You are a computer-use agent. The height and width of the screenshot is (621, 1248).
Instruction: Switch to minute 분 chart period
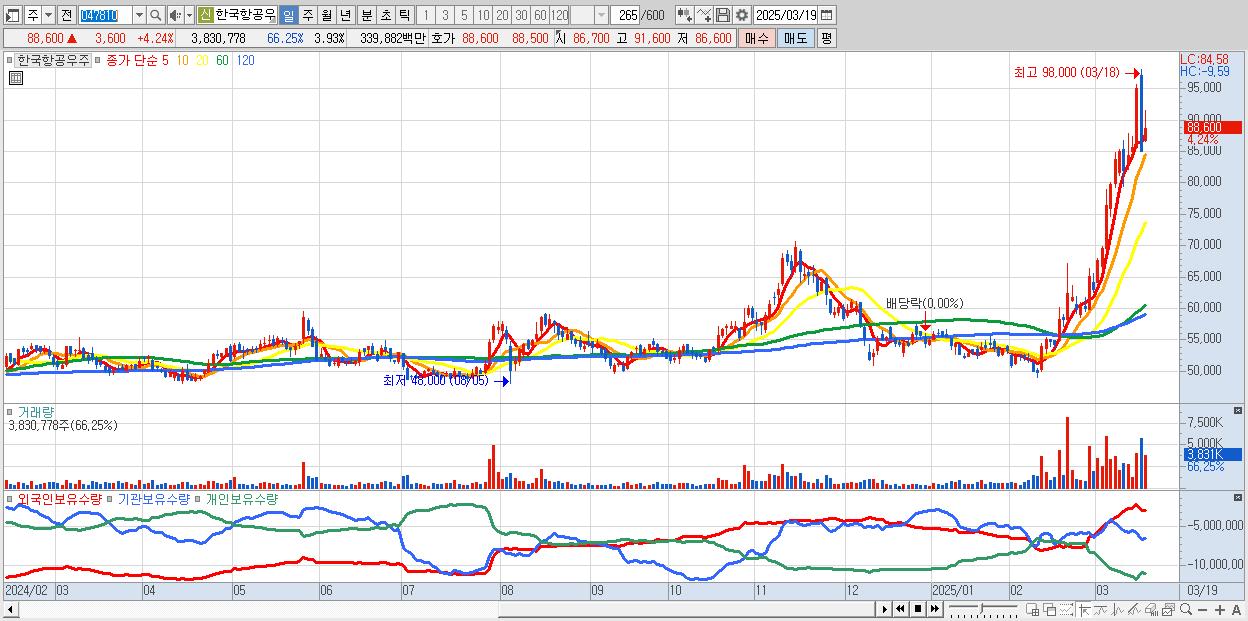pos(366,15)
